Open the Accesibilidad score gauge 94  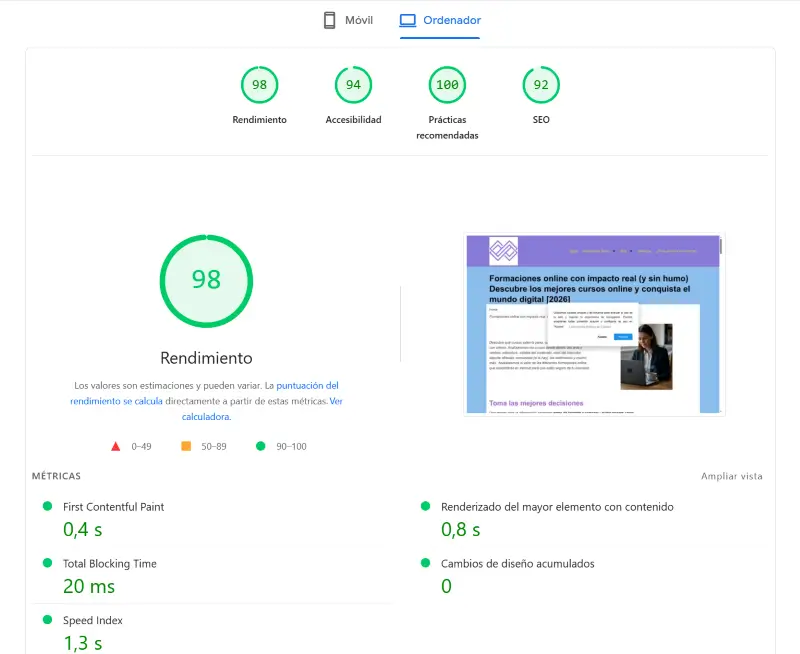353,85
